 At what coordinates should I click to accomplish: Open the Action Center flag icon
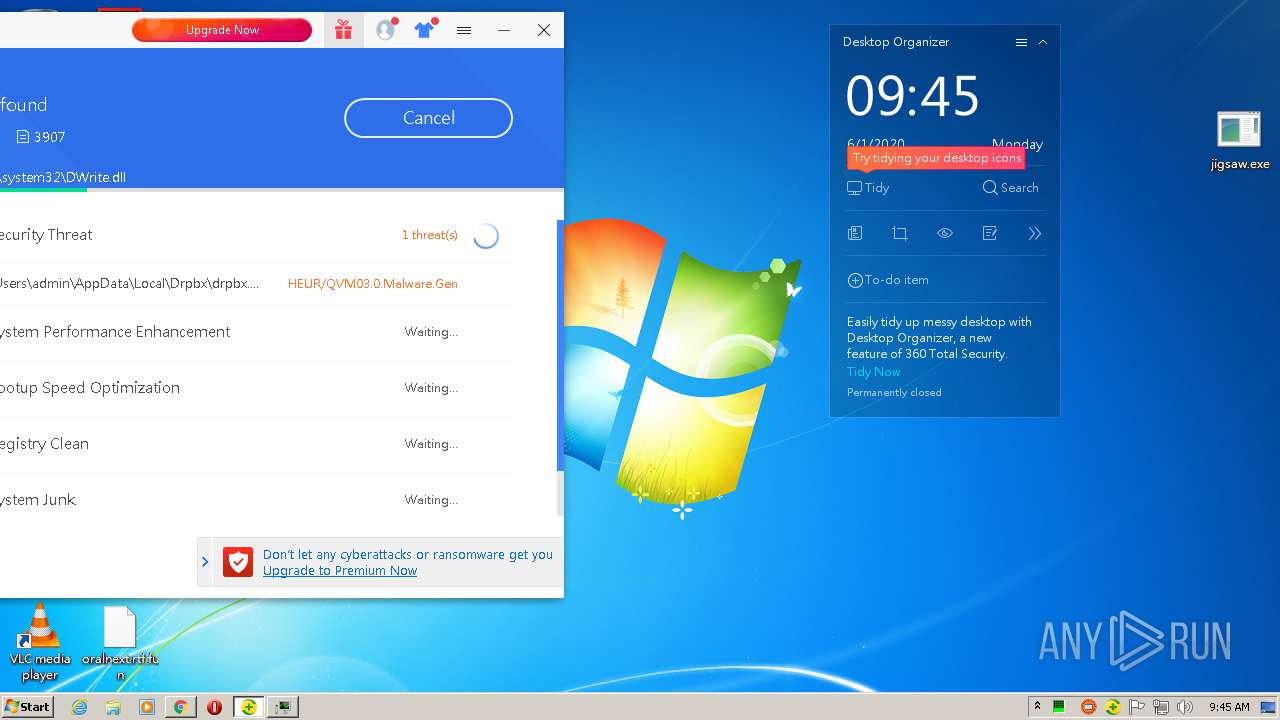point(1137,707)
